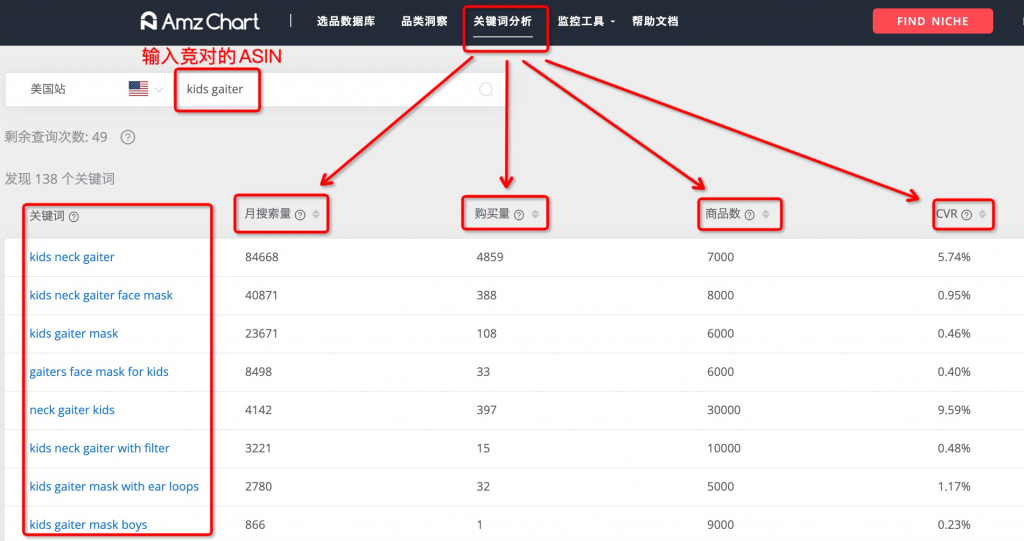This screenshot has width=1024, height=541.
Task: Open keyword neck gaiter kids
Action: [72, 410]
